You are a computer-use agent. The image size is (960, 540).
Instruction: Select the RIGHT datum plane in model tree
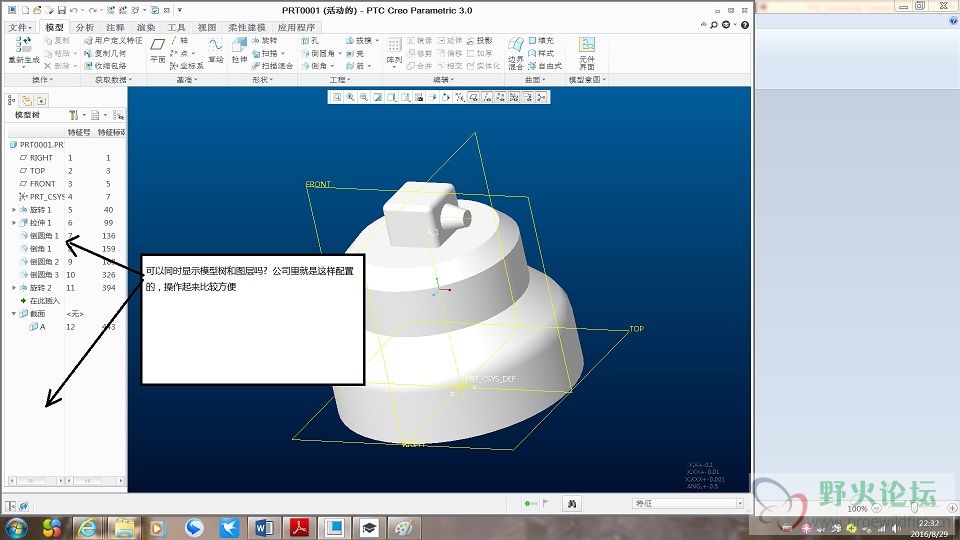tap(36, 158)
